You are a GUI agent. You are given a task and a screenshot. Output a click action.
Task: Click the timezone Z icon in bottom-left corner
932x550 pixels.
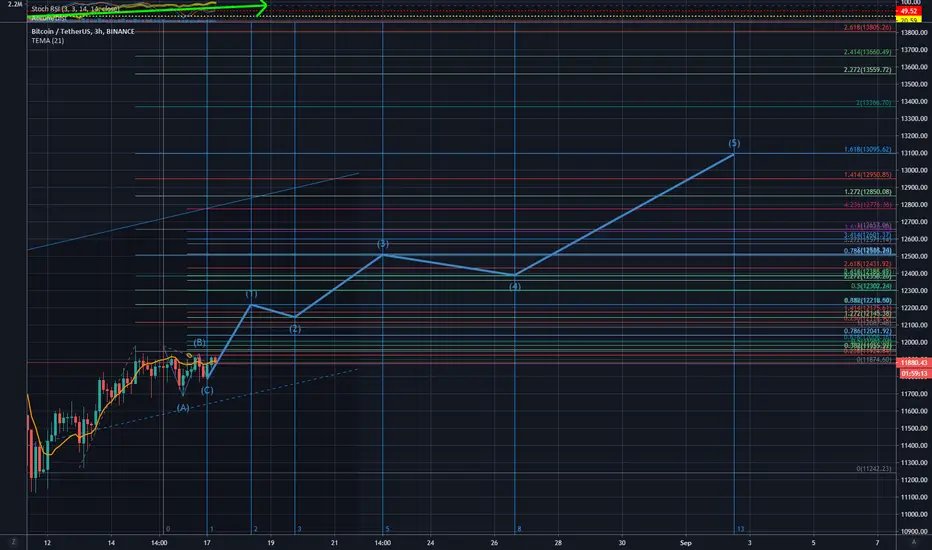point(13,542)
